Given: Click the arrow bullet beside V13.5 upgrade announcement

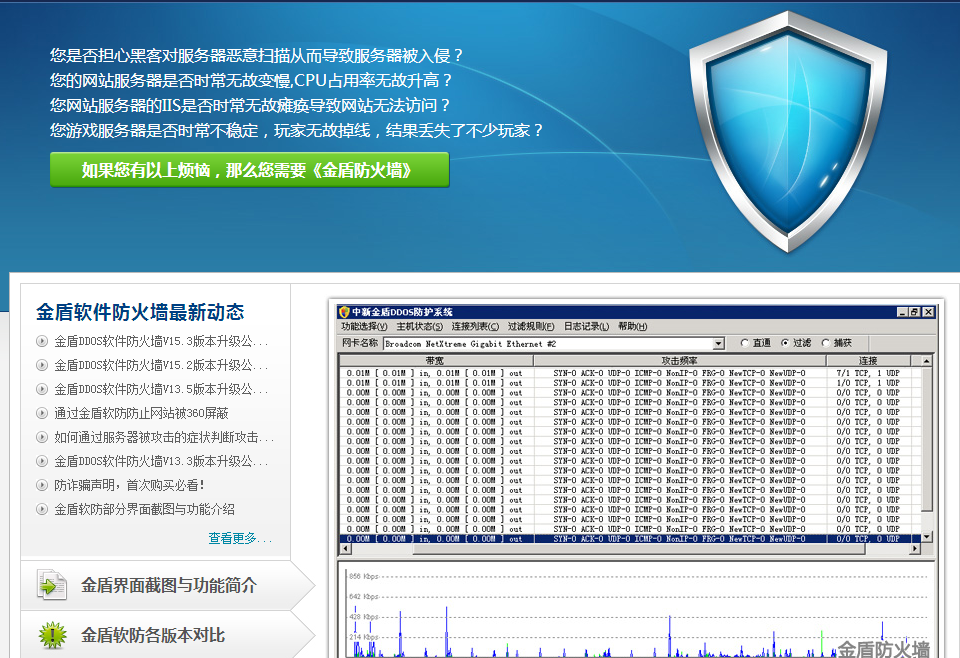Looking at the screenshot, I should pyautogui.click(x=42, y=389).
